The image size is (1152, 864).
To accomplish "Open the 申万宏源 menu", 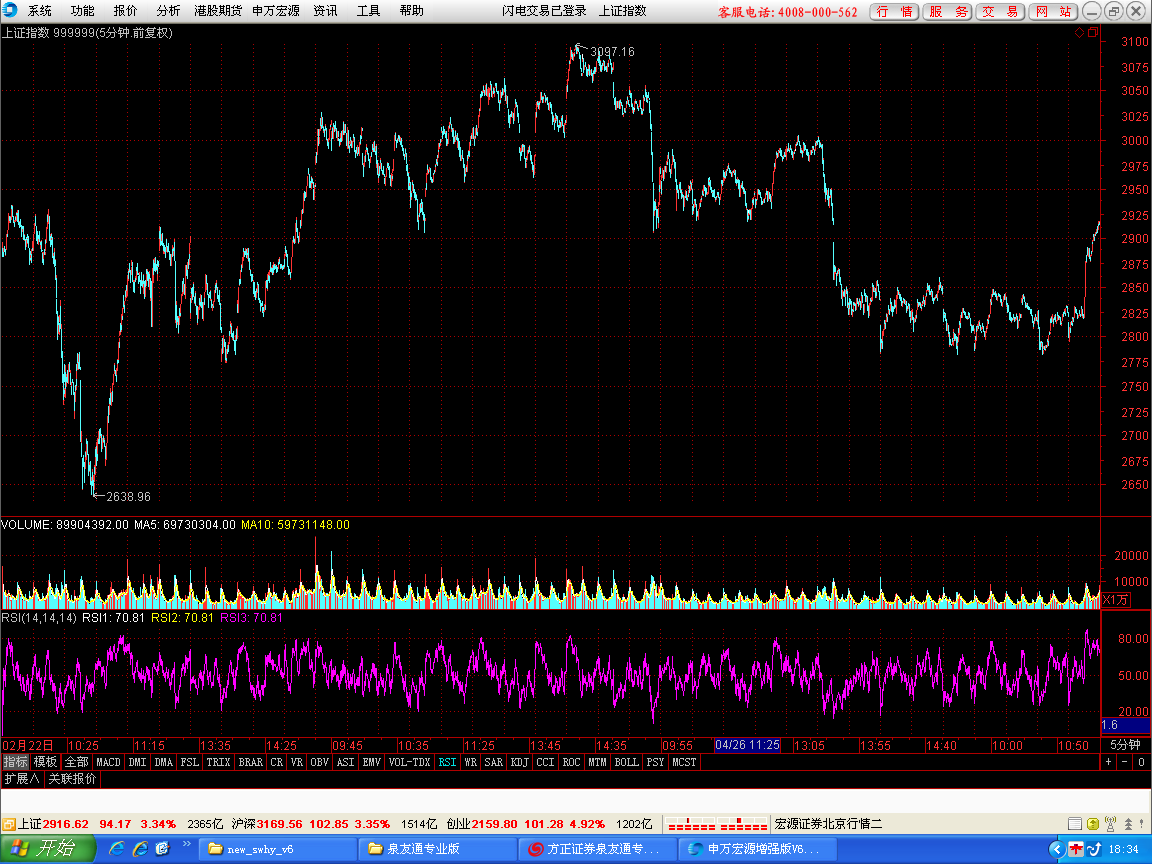I will (x=276, y=11).
